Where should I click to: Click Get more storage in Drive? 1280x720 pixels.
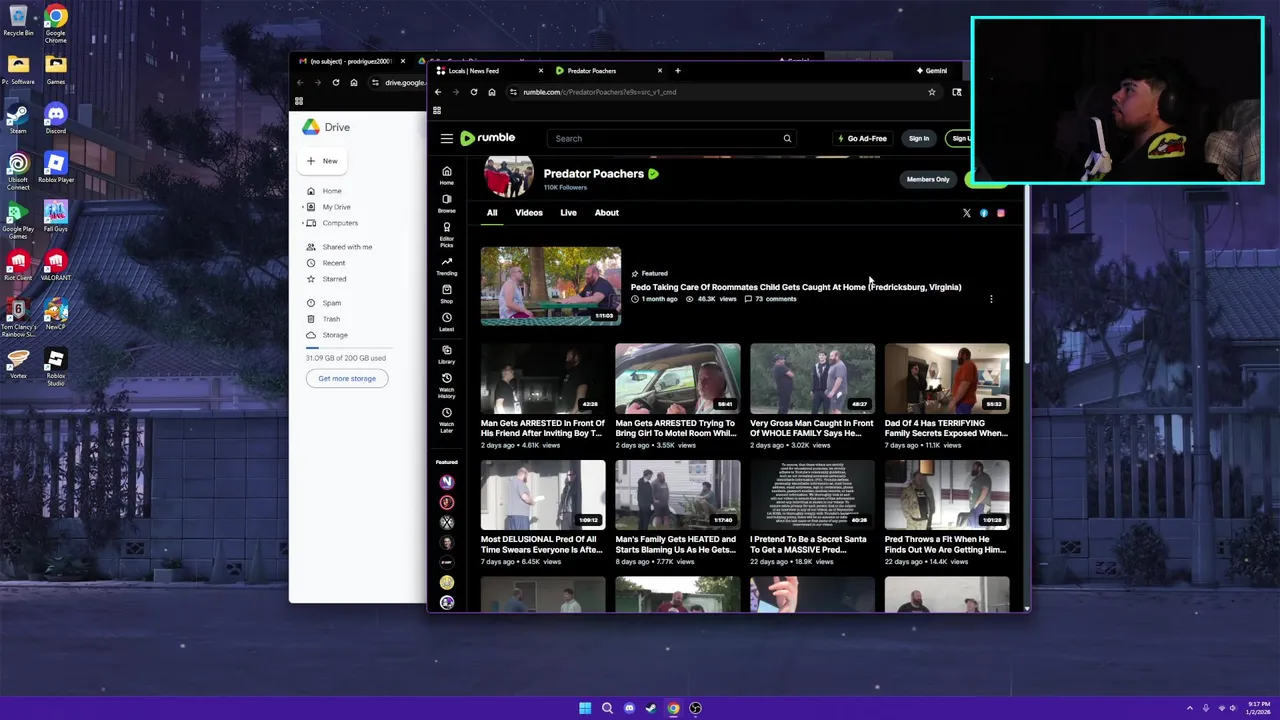coord(347,378)
